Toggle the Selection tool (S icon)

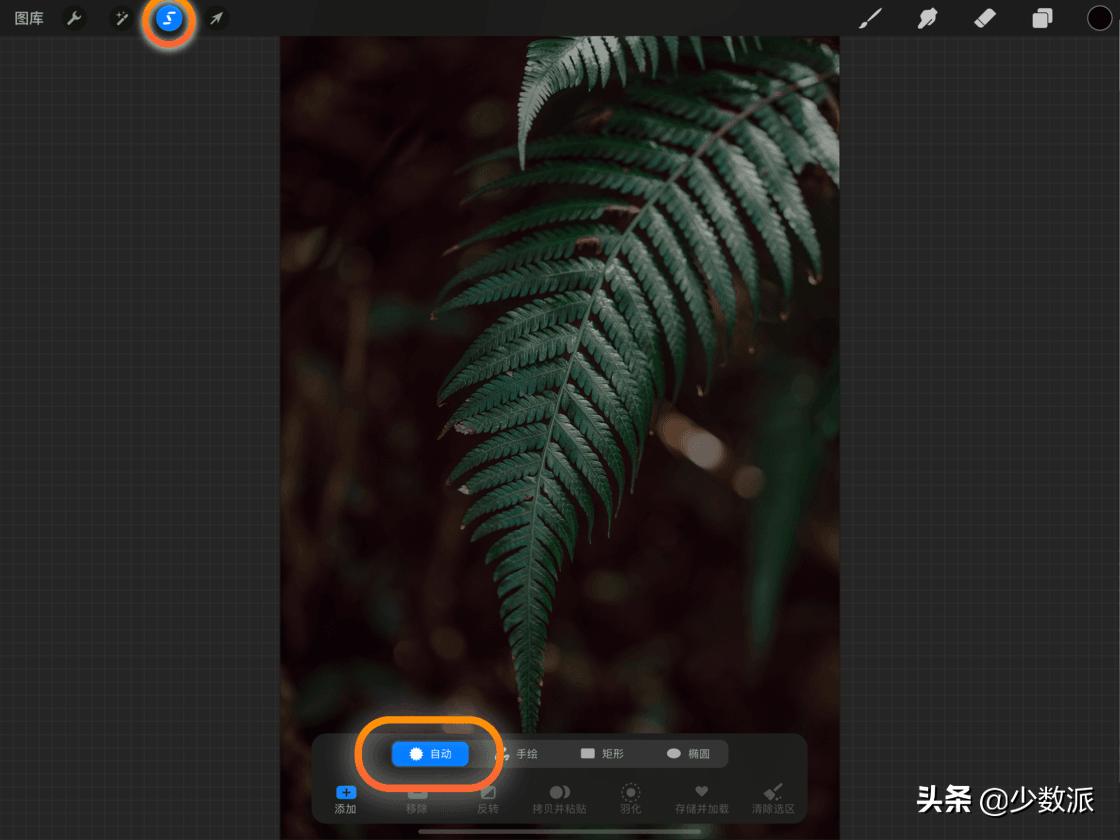(x=169, y=18)
